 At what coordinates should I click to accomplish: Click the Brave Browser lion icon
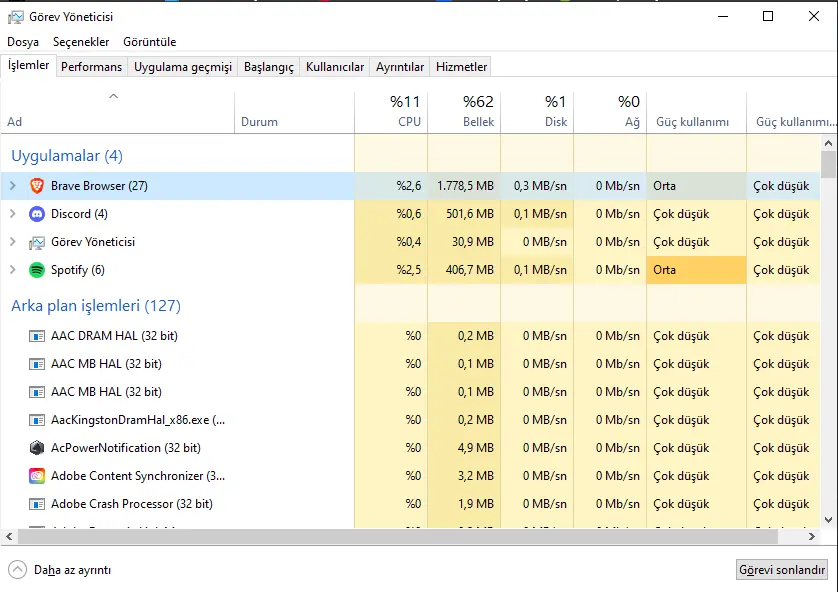coord(37,186)
